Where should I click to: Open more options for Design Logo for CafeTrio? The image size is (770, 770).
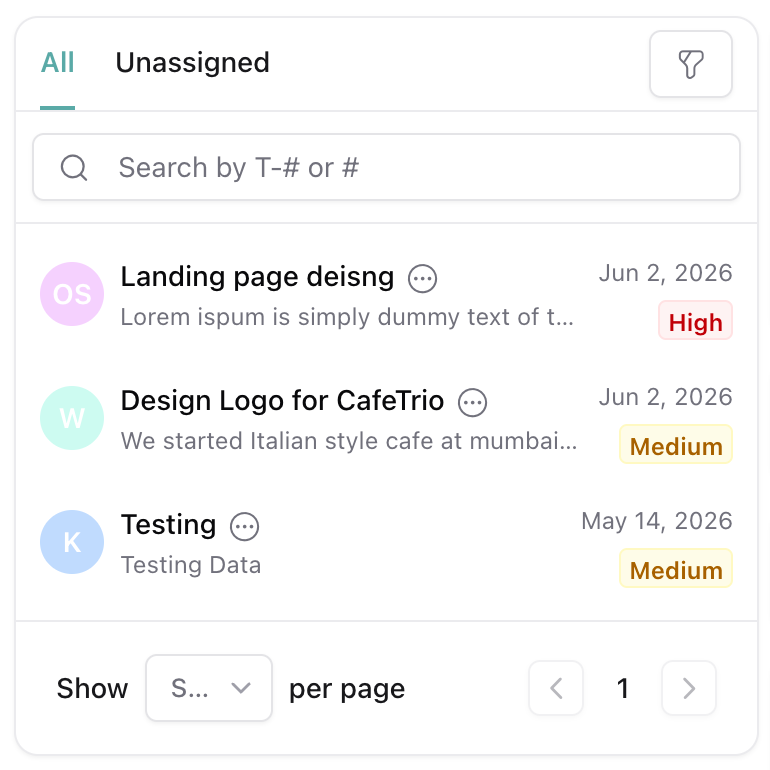tap(472, 403)
